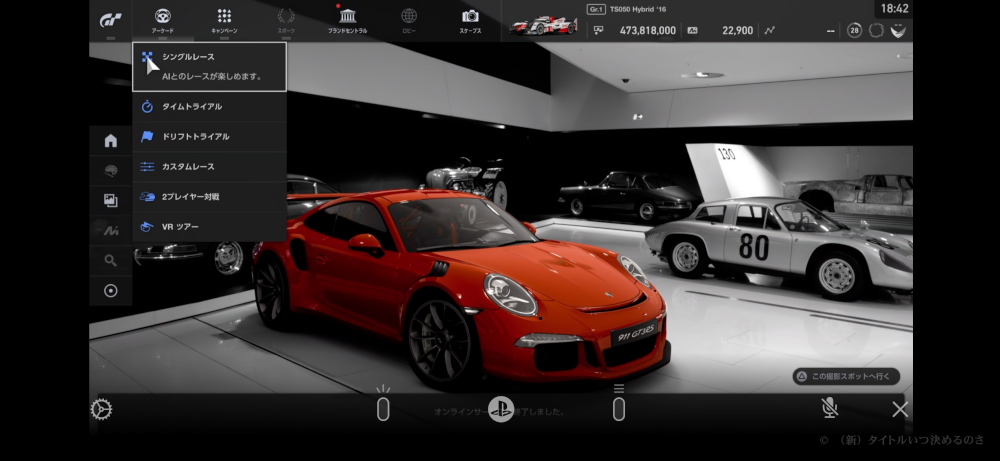The image size is (1000, 461).
Task: Open the Remote Play settings gear icon
Action: coord(101,409)
